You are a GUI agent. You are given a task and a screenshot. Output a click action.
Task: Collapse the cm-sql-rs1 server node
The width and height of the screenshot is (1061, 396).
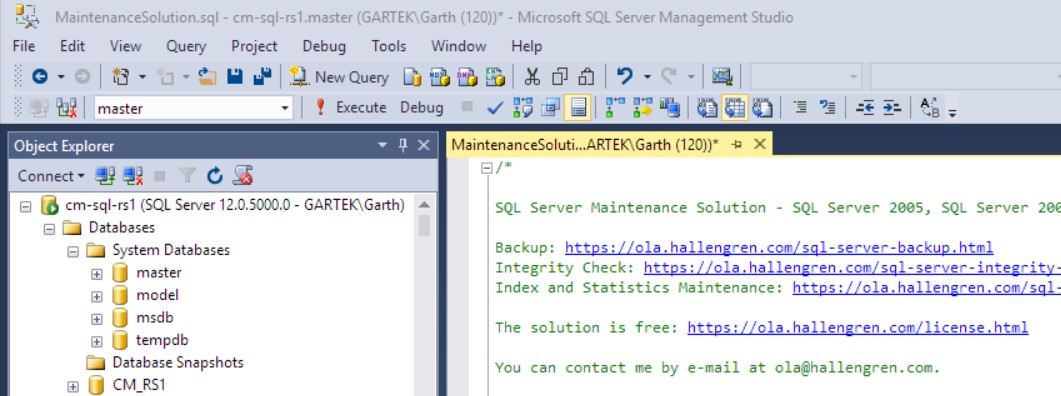pos(26,205)
